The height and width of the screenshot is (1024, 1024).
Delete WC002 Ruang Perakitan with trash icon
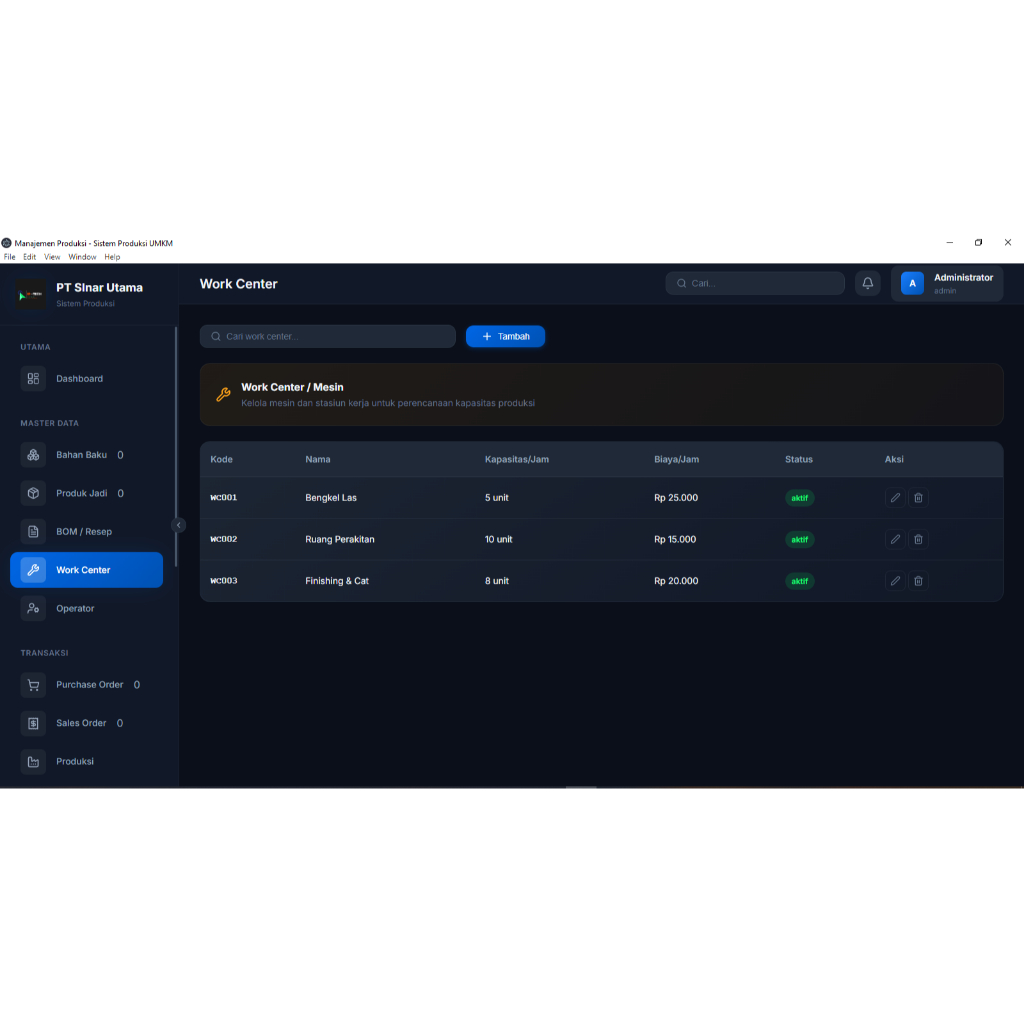point(918,539)
